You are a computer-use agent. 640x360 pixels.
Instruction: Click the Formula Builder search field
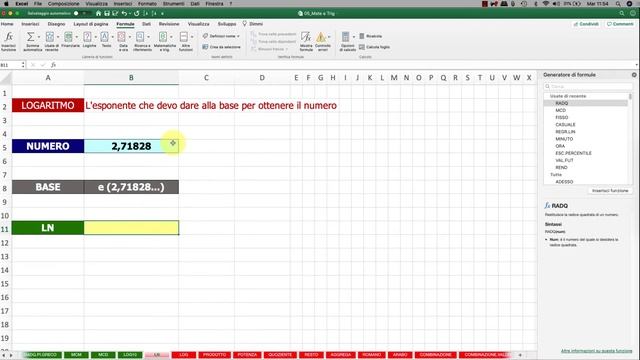[588, 87]
